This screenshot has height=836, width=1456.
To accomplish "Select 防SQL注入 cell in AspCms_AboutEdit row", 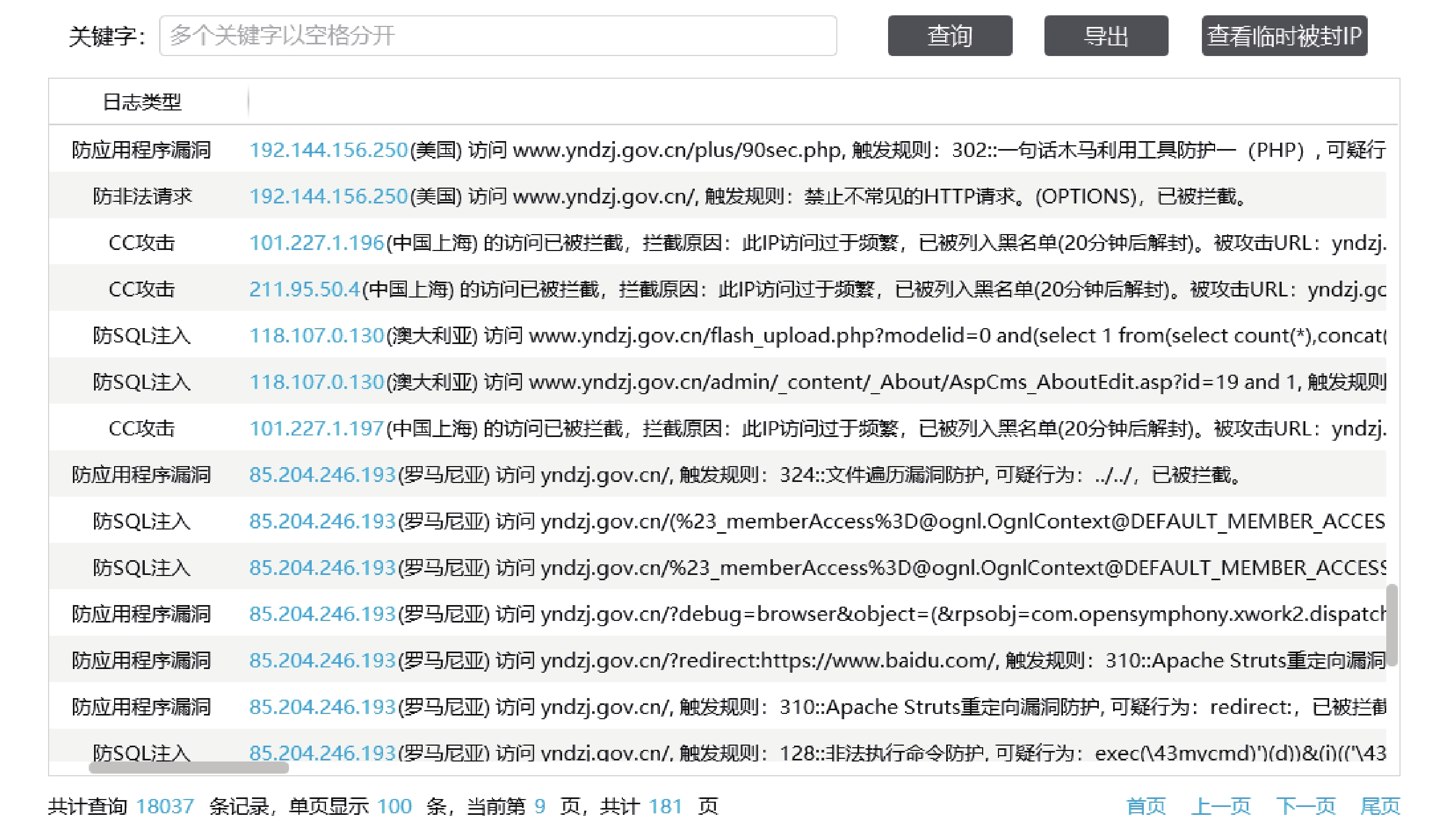I will [x=142, y=382].
